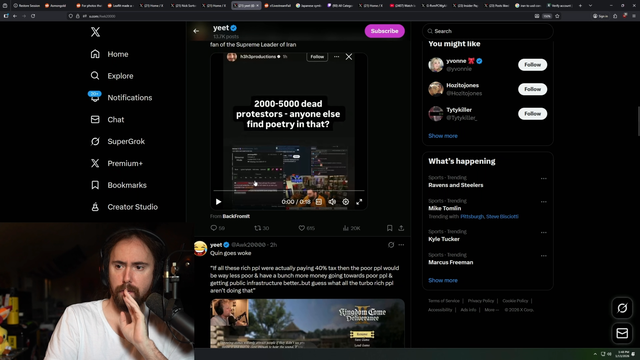Open the X logo home icon
640x360 pixels.
(x=95, y=32)
